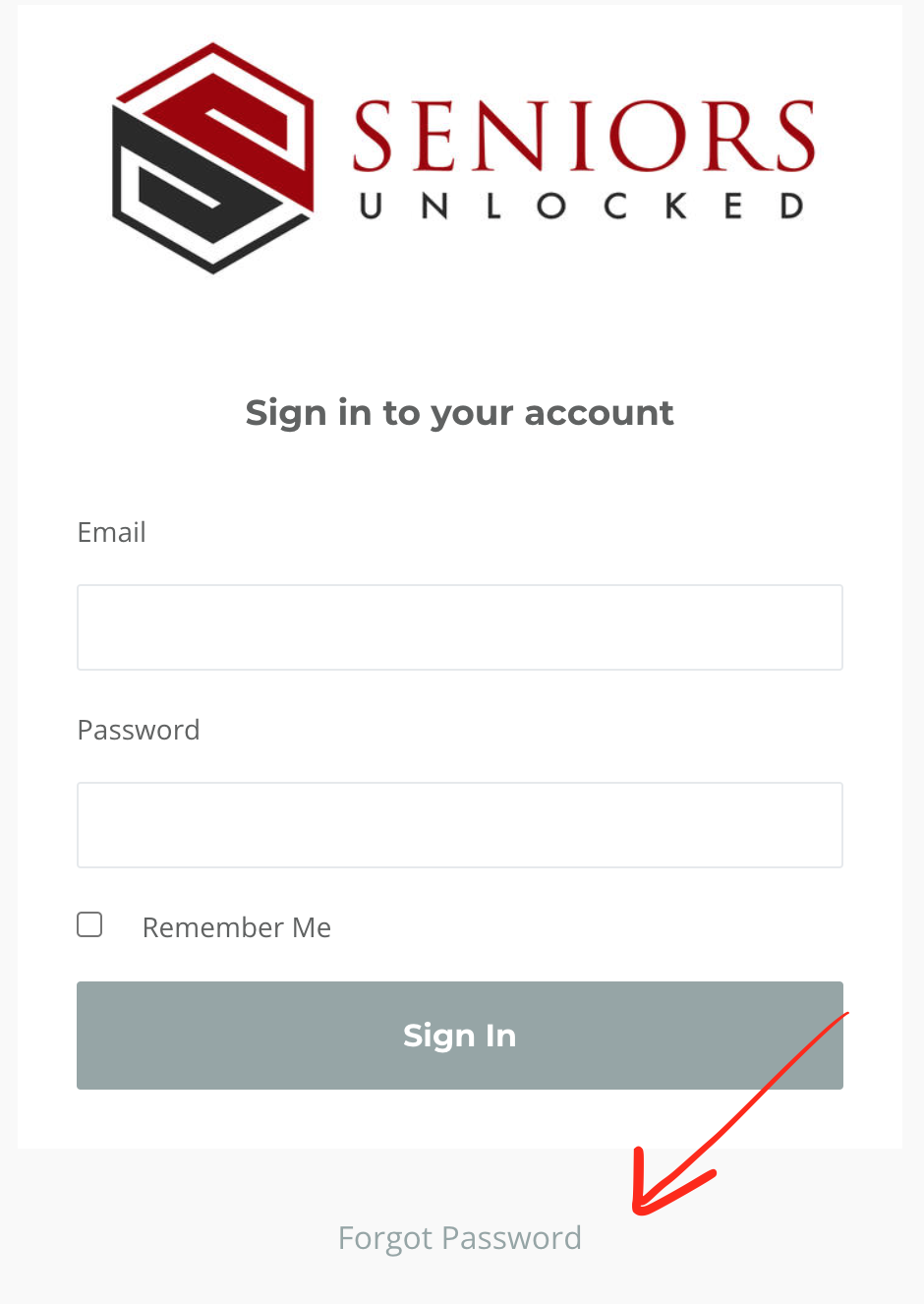Click the word account in the heading

point(599,413)
